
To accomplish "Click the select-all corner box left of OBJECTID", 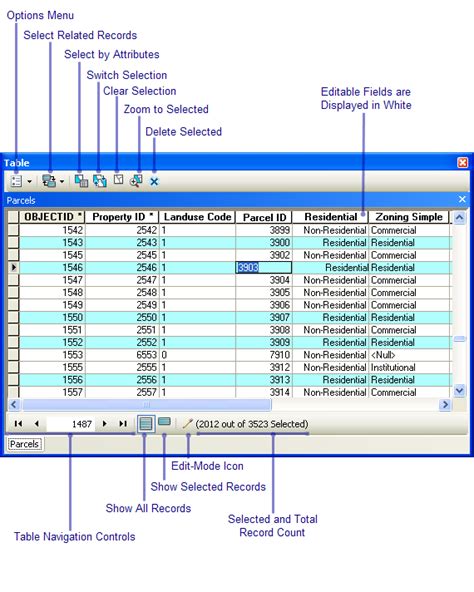I will click(x=13, y=217).
